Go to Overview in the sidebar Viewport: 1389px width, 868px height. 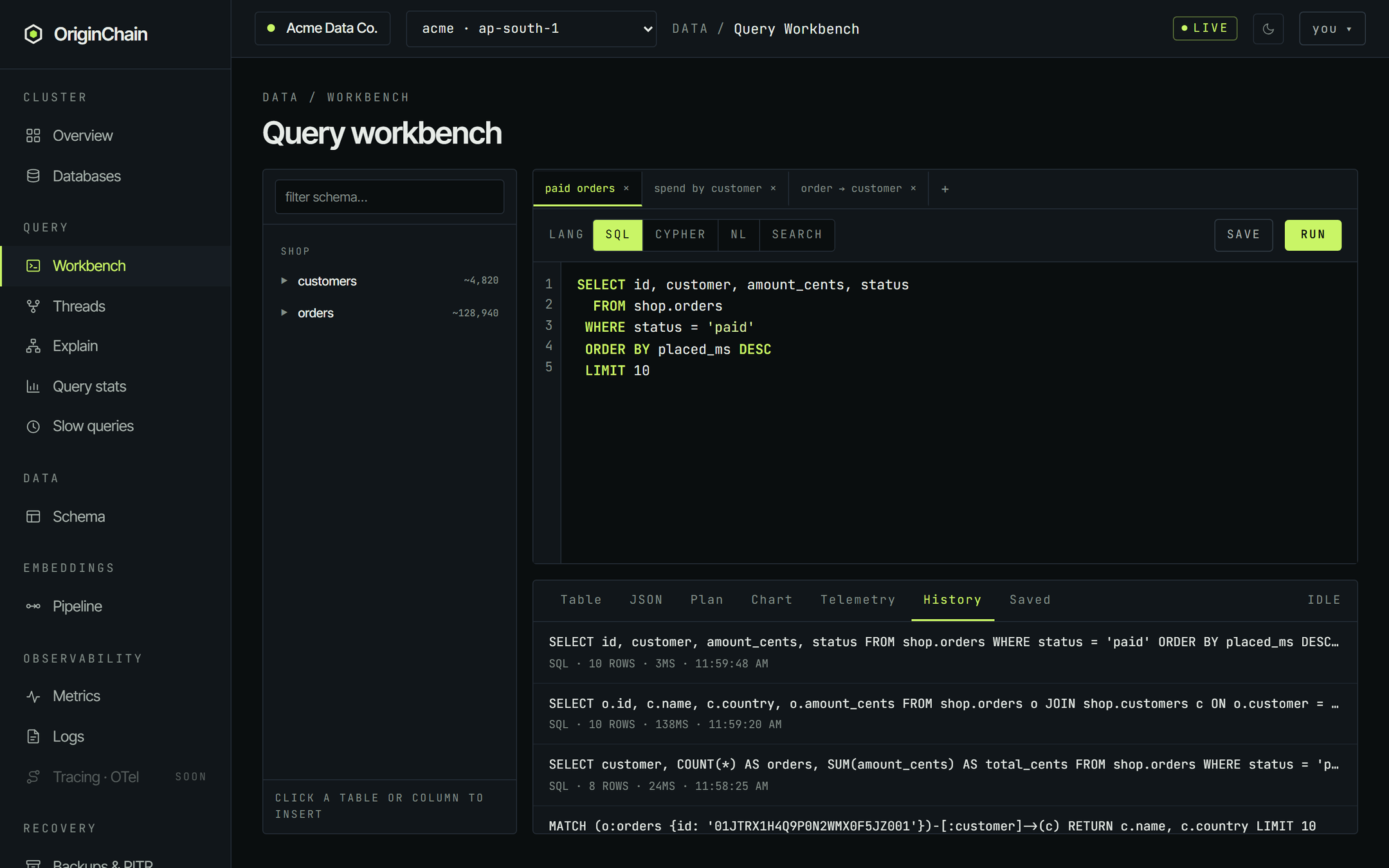(x=115, y=136)
